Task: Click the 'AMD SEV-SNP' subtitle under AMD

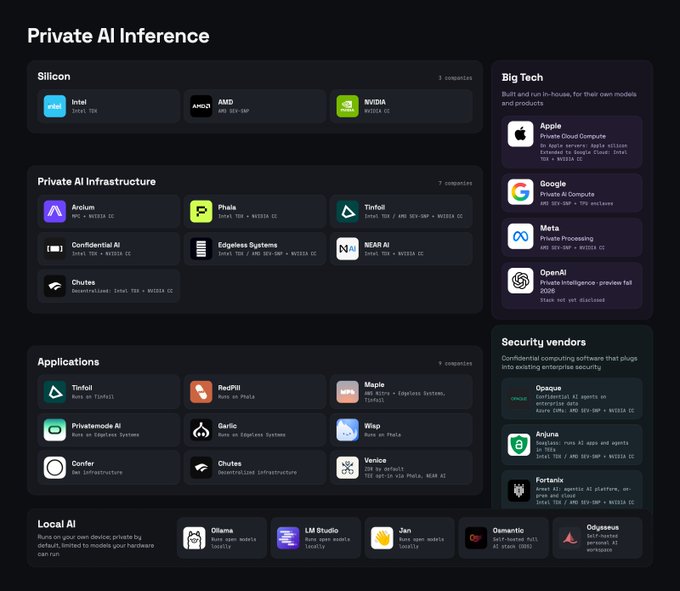Action: tap(233, 111)
